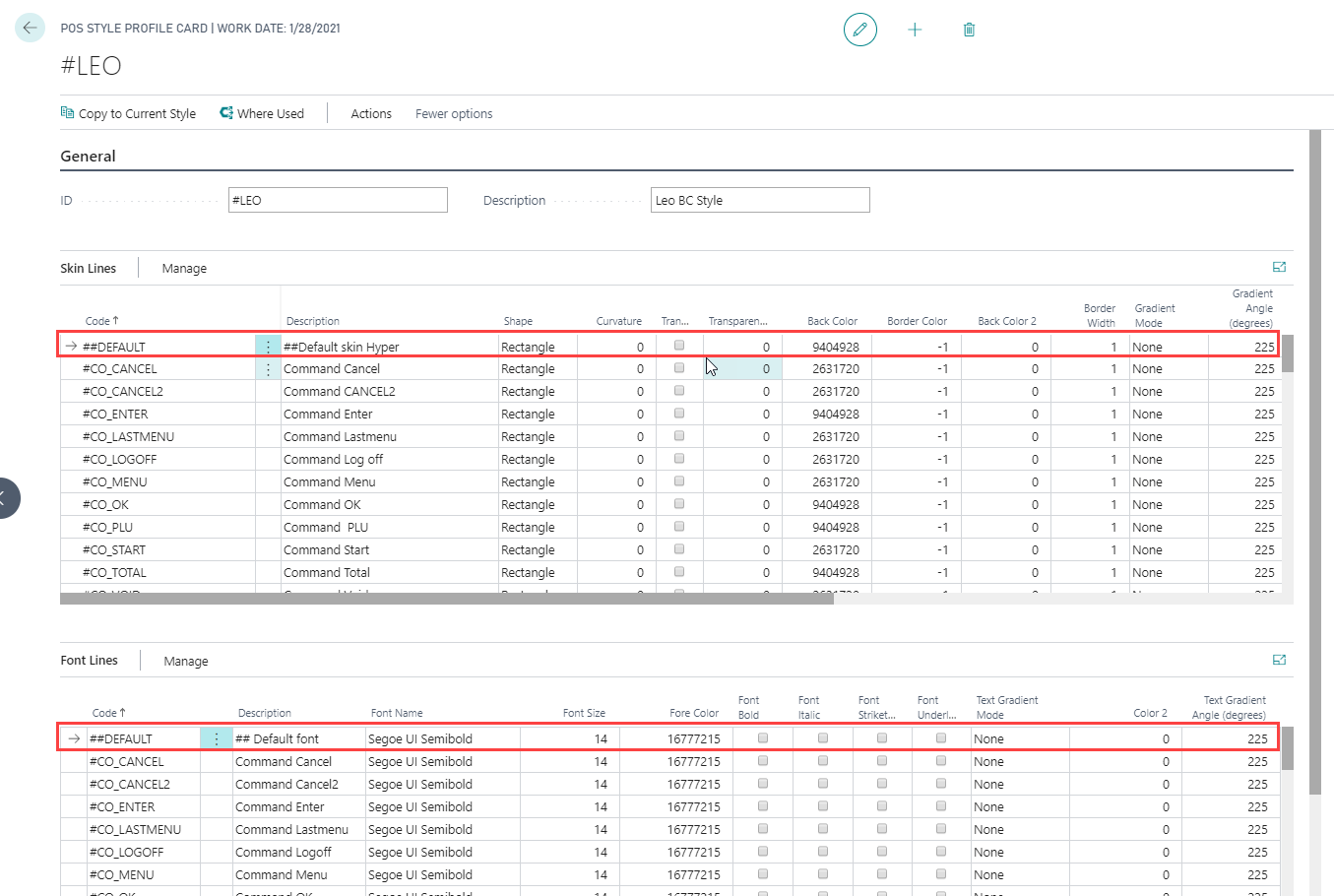
Task: Click the plus icon to add new
Action: tap(915, 30)
